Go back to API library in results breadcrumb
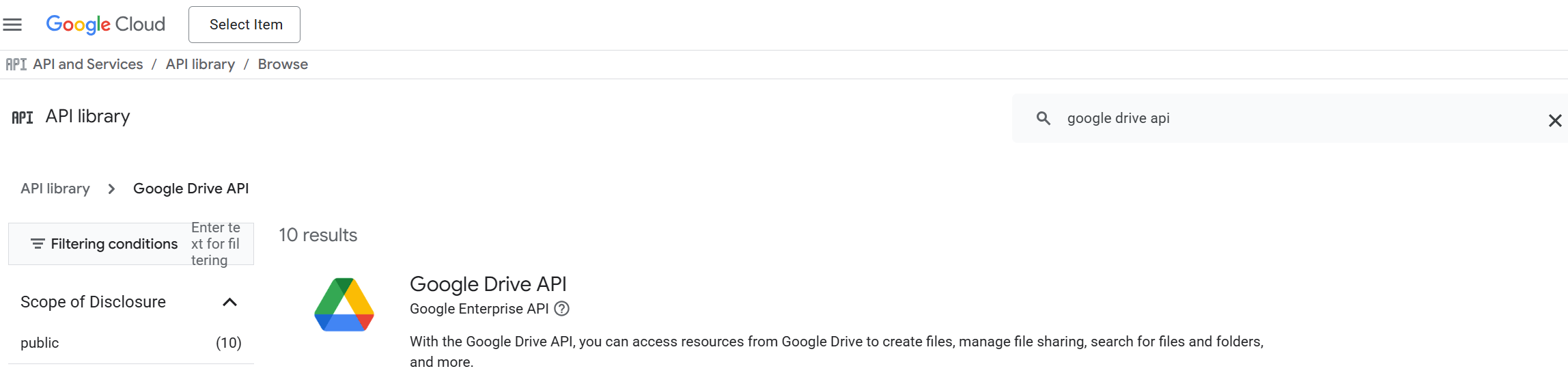The height and width of the screenshot is (386, 1568). [55, 189]
